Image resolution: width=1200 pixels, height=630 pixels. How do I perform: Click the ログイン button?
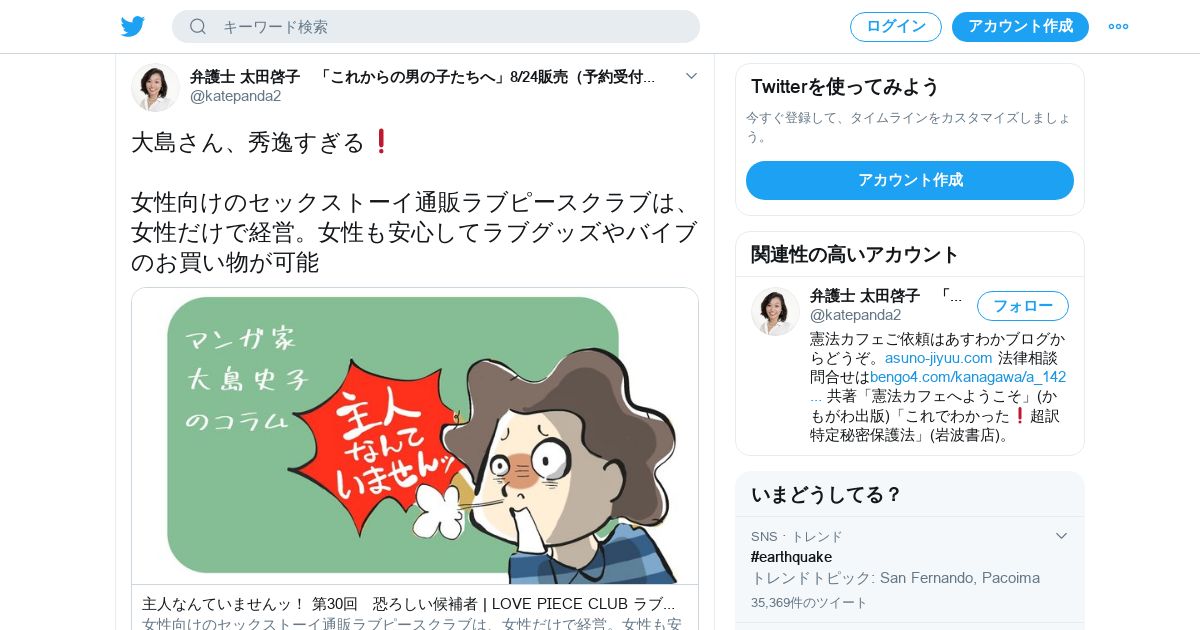click(x=896, y=27)
